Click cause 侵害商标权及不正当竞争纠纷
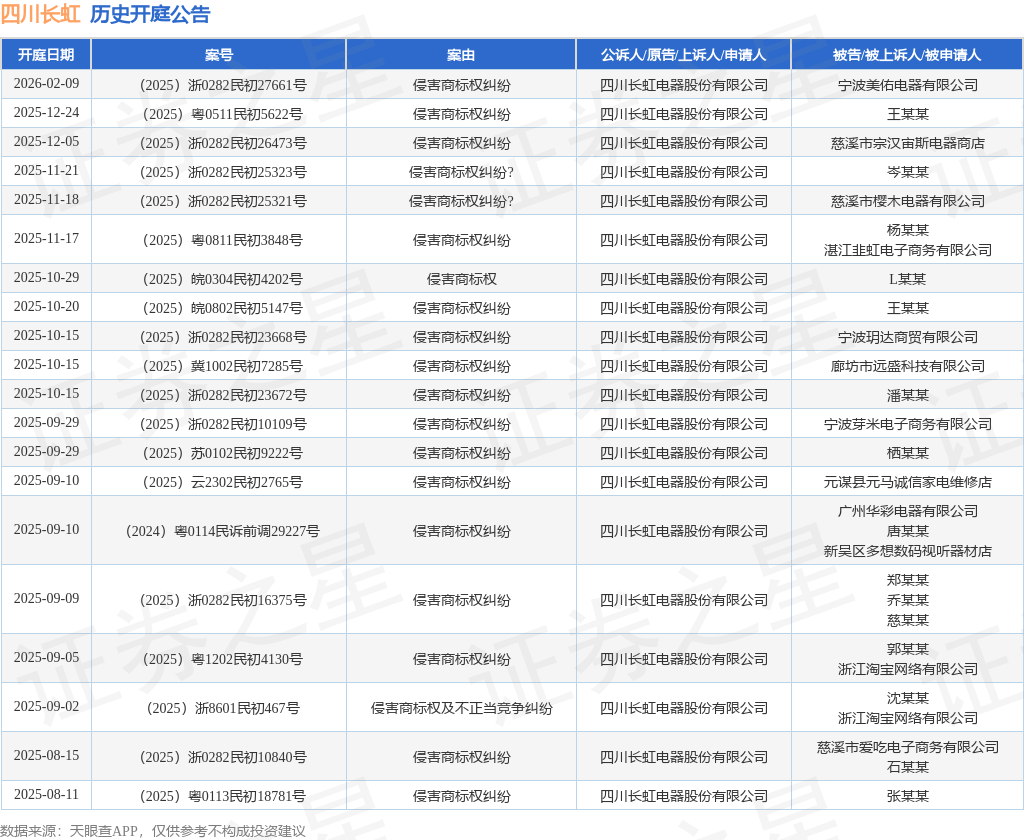 pyautogui.click(x=462, y=708)
